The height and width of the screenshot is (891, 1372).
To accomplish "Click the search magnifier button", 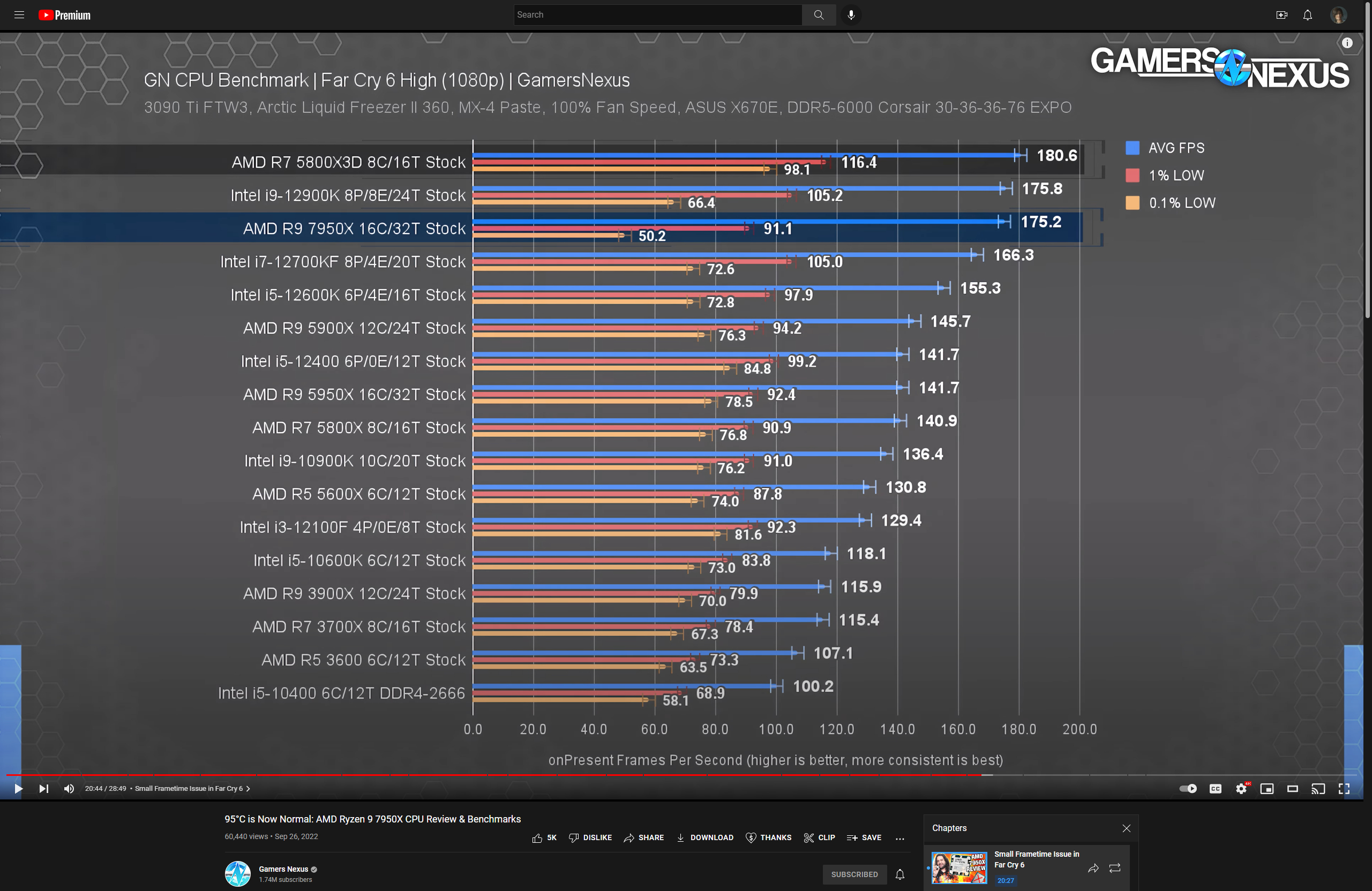I will point(819,15).
